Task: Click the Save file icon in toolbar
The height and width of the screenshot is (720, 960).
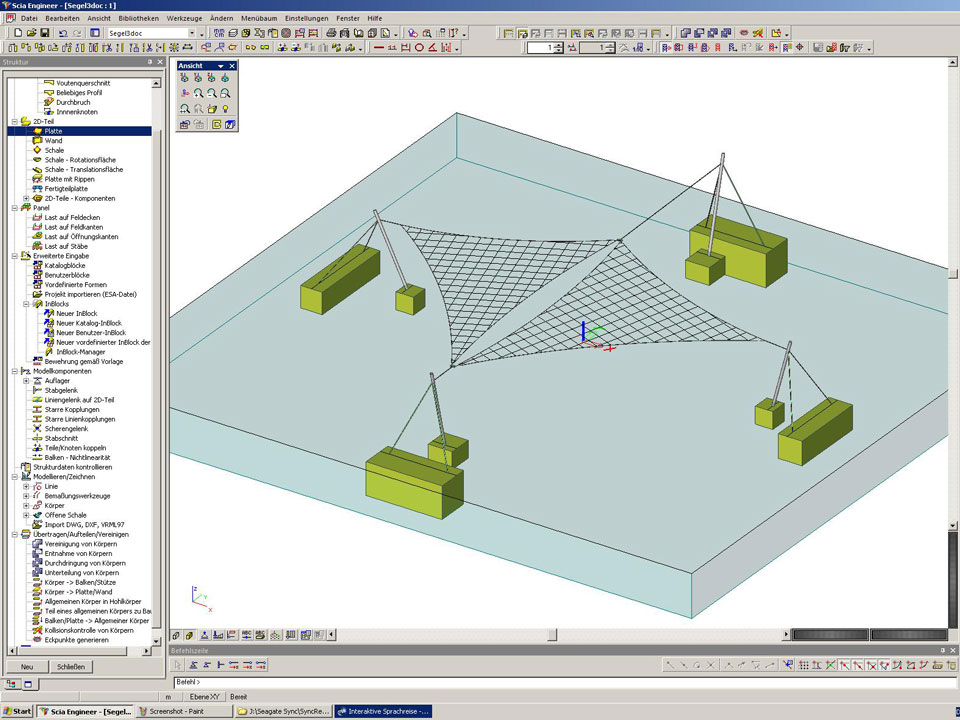Action: 44,33
